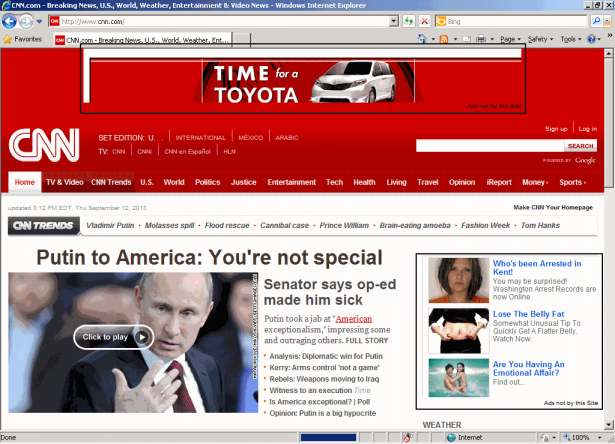Choose the ARABIC edition link

coord(287,138)
